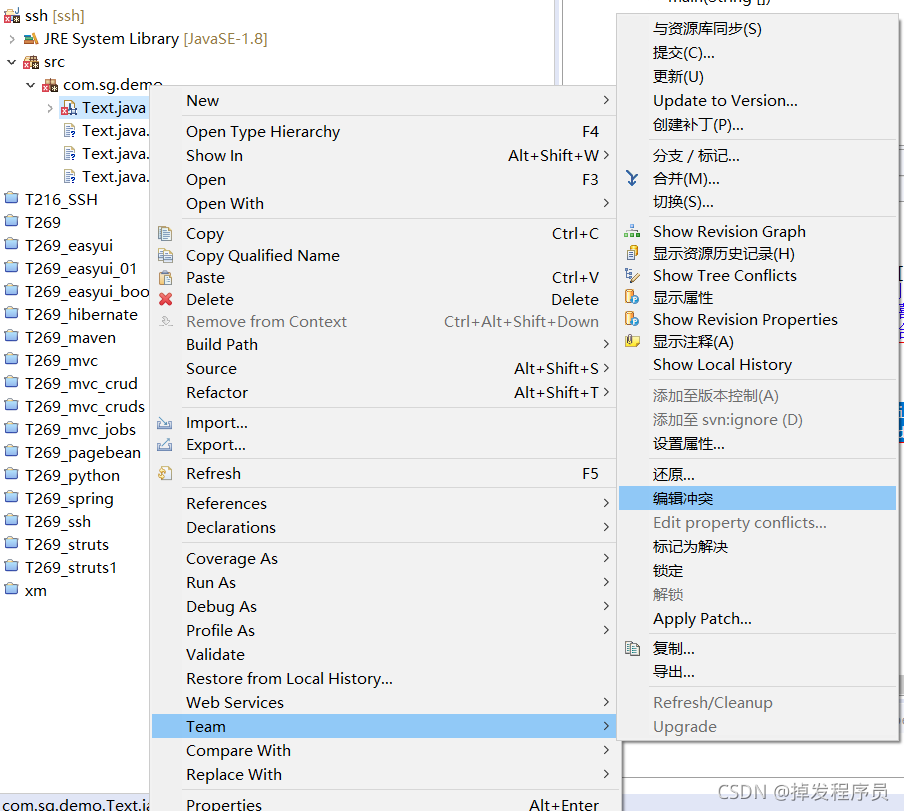Choose Restore from Local History...
The width and height of the screenshot is (904, 811).
point(384,678)
